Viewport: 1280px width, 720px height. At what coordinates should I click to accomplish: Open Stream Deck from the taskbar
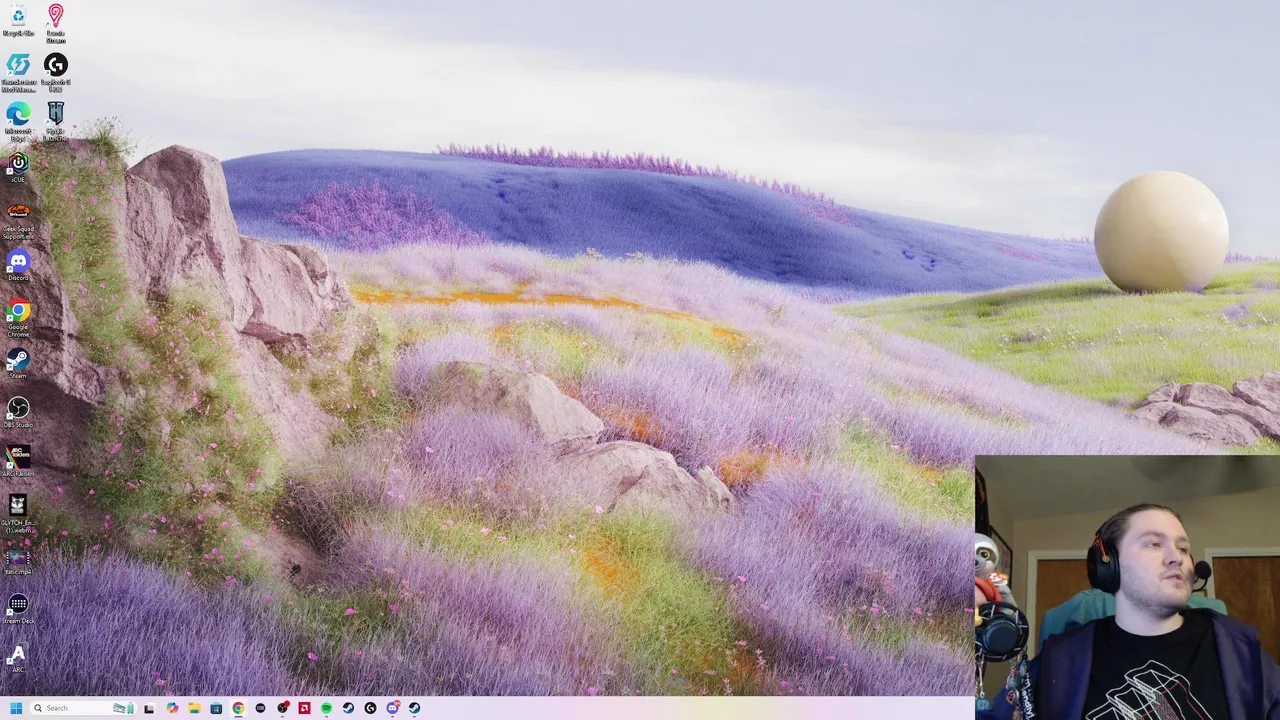pos(260,708)
